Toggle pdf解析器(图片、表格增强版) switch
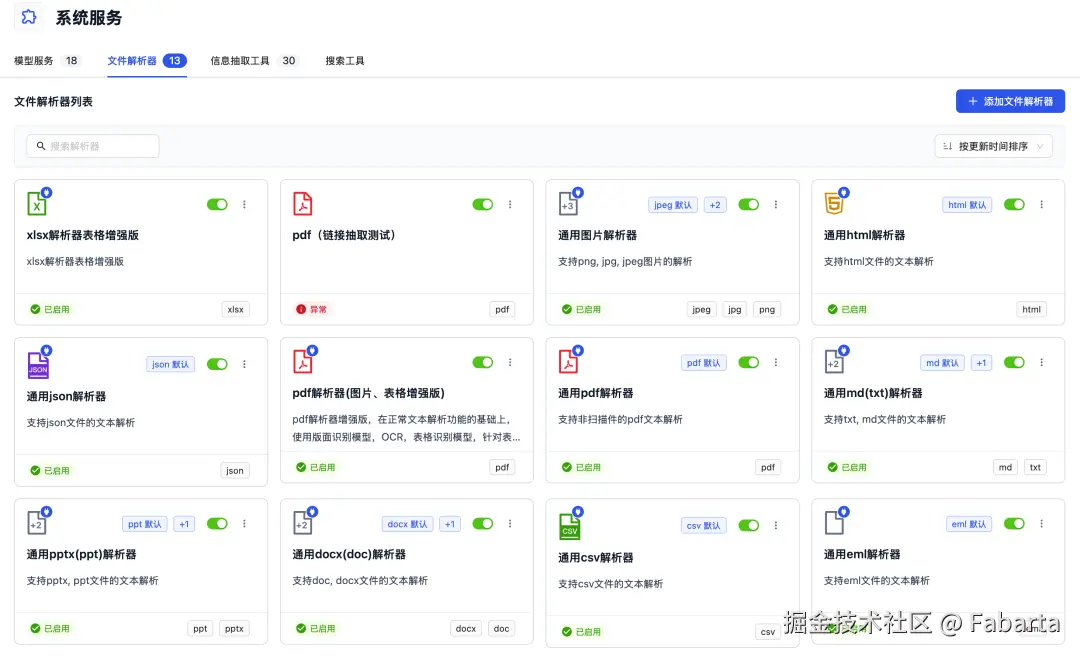Viewport: 1080px width, 656px height. pos(483,362)
